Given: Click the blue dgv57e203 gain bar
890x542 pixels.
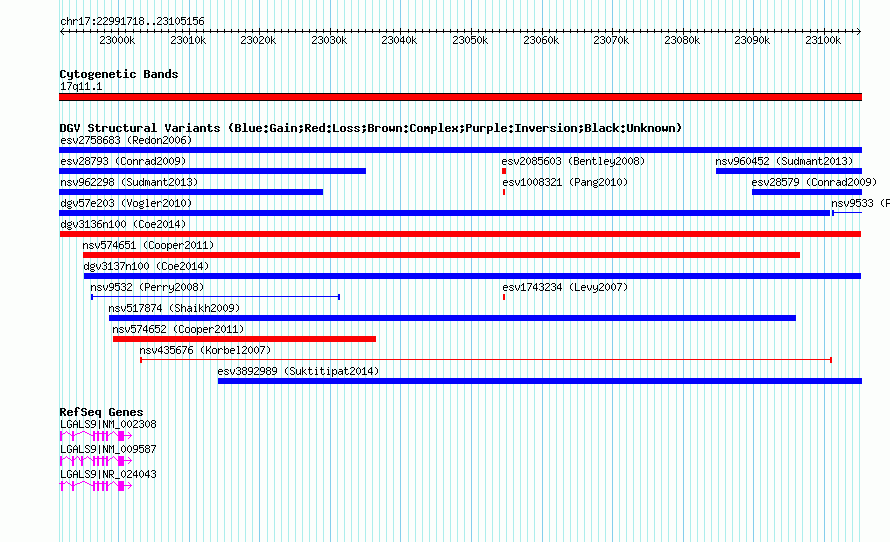Looking at the screenshot, I should coord(444,213).
